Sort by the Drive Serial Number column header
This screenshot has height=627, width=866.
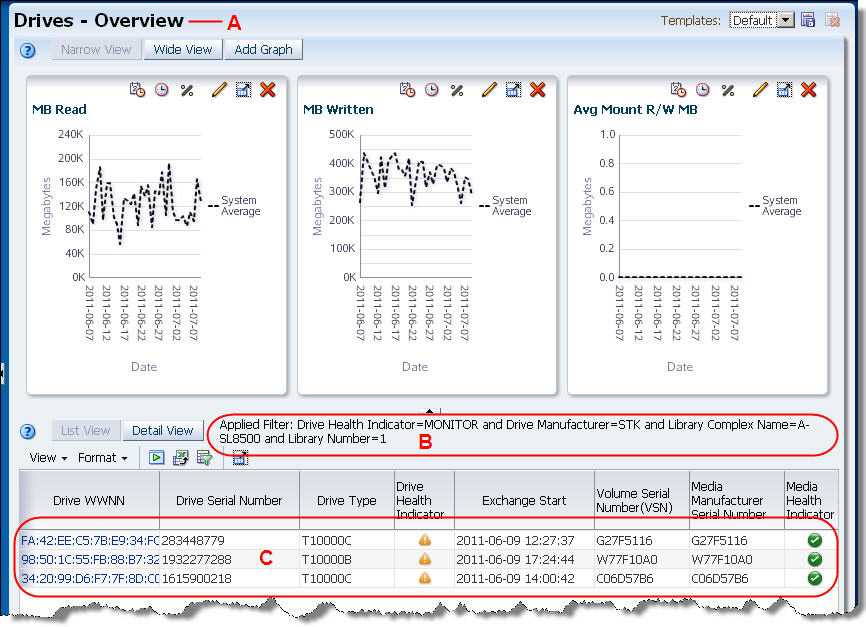229,500
